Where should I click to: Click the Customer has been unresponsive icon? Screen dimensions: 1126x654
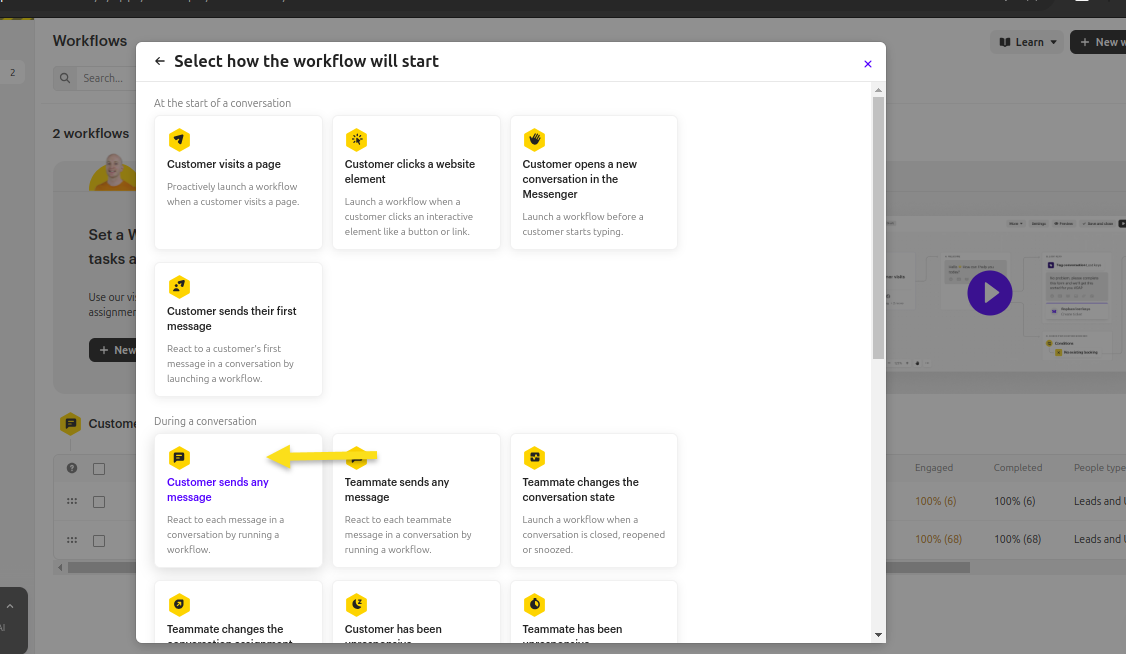[x=356, y=604]
